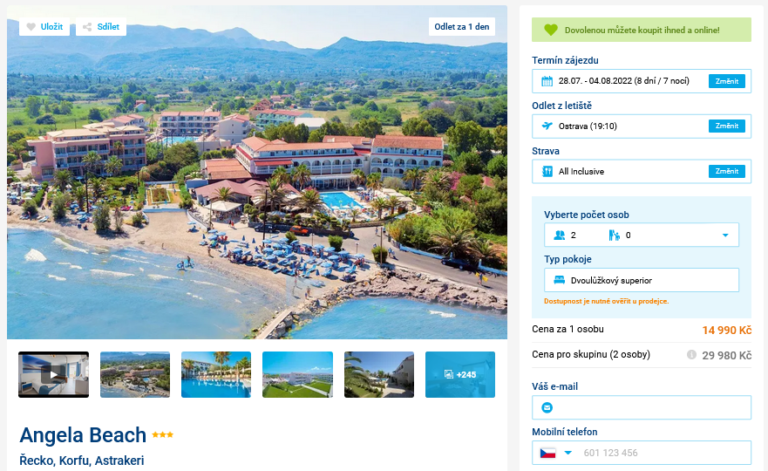Click the share icon on Sdílet
The width and height of the screenshot is (768, 471).
point(87,27)
